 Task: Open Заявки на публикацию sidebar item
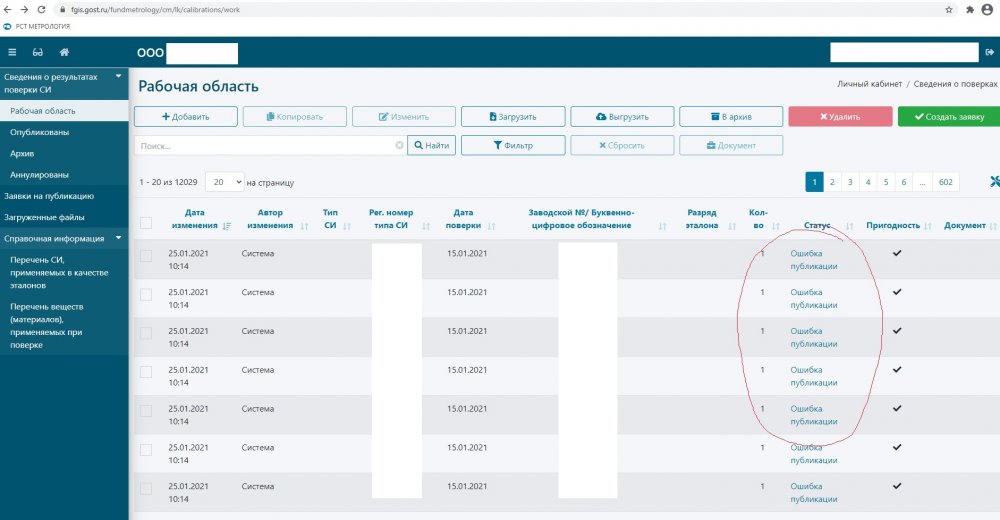pyautogui.click(x=49, y=196)
